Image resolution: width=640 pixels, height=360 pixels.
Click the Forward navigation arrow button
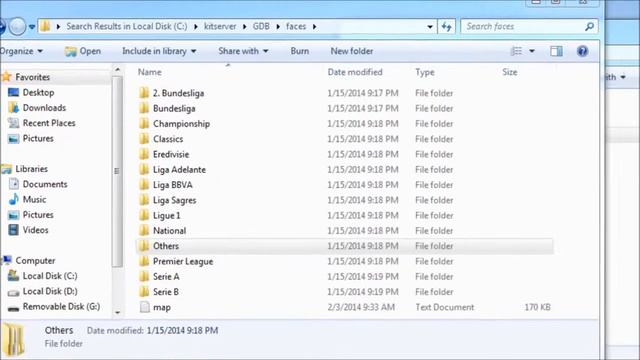click(17, 27)
